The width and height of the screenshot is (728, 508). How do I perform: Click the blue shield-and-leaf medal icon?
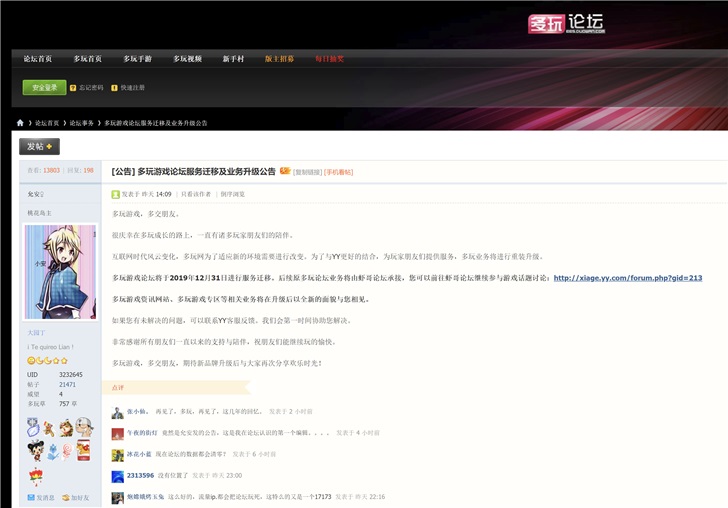33,427
